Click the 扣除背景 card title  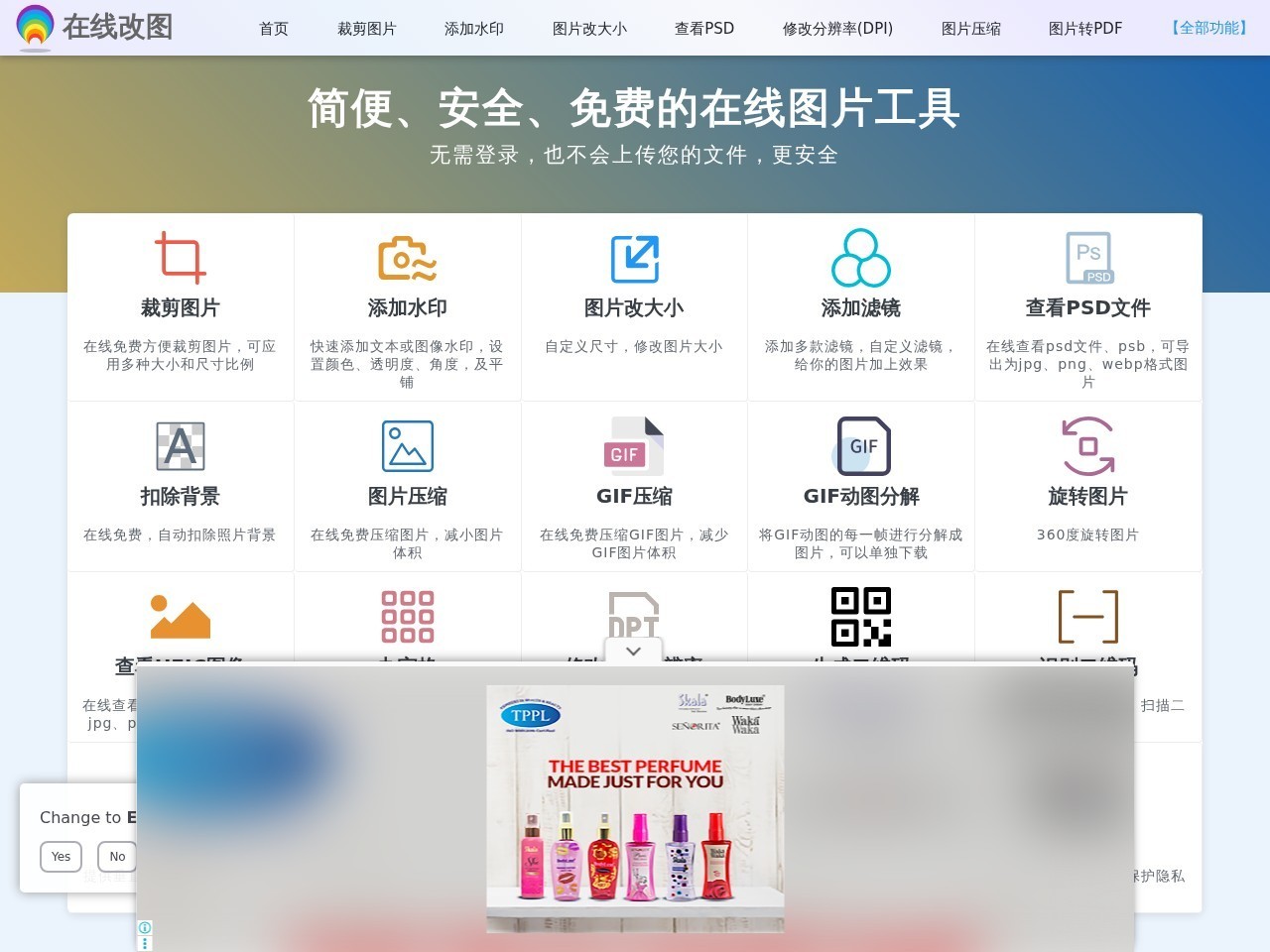pos(181,496)
